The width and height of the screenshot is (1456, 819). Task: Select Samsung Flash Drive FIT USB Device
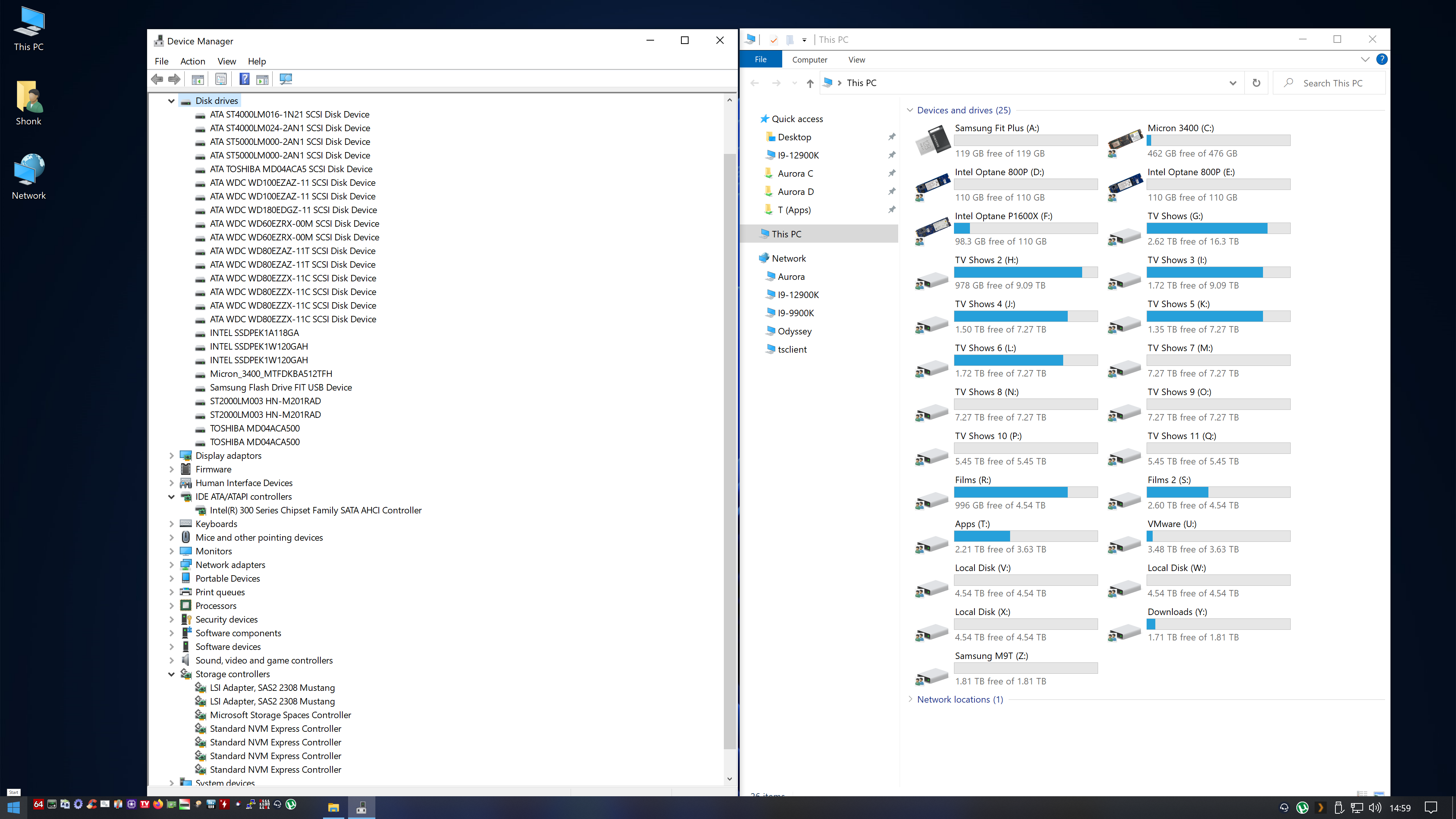point(281,387)
